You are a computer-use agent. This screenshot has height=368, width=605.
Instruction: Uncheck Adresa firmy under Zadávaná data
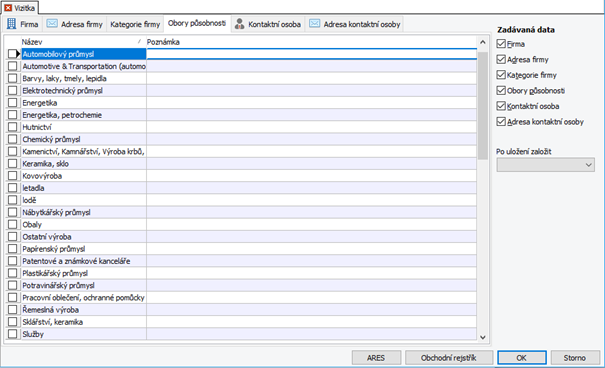[x=501, y=59]
